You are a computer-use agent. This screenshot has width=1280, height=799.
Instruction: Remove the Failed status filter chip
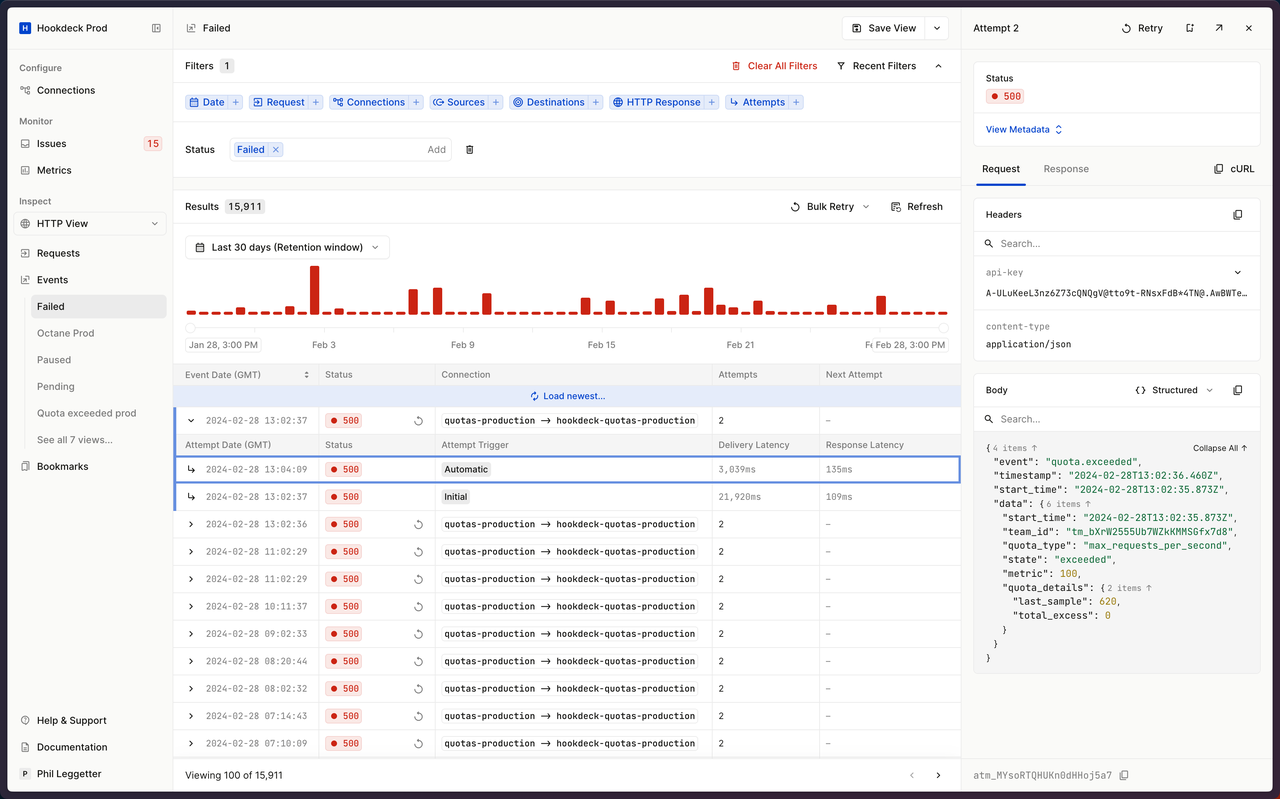(x=277, y=150)
